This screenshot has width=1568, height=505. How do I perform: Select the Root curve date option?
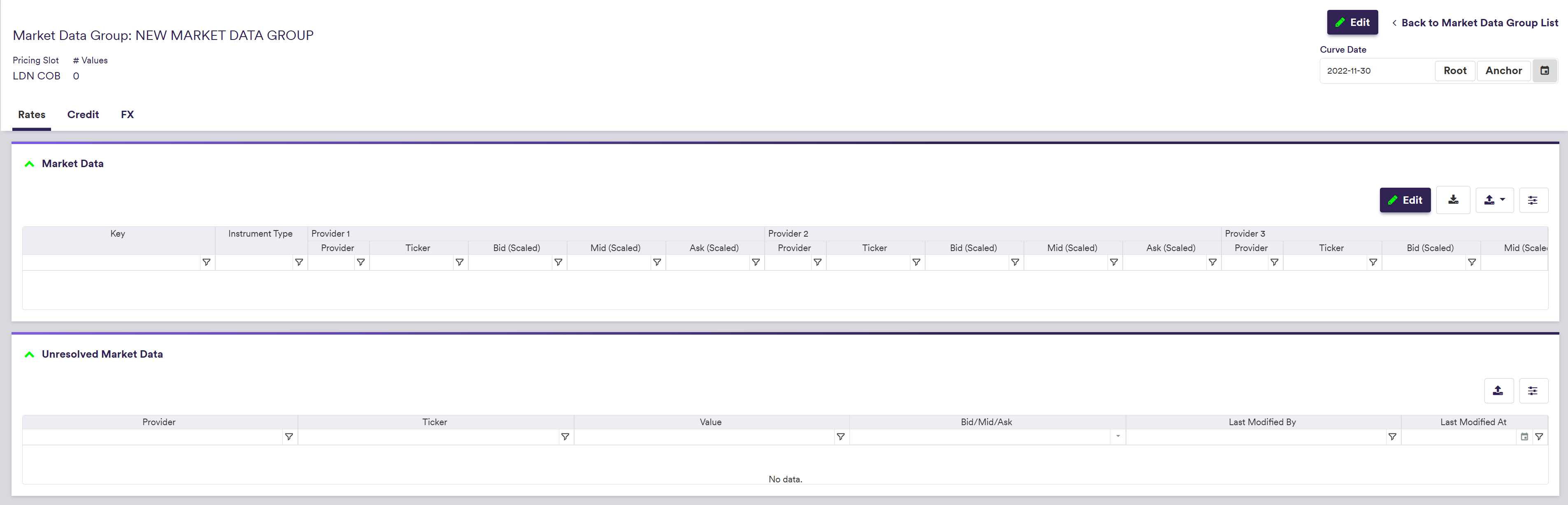coord(1455,70)
